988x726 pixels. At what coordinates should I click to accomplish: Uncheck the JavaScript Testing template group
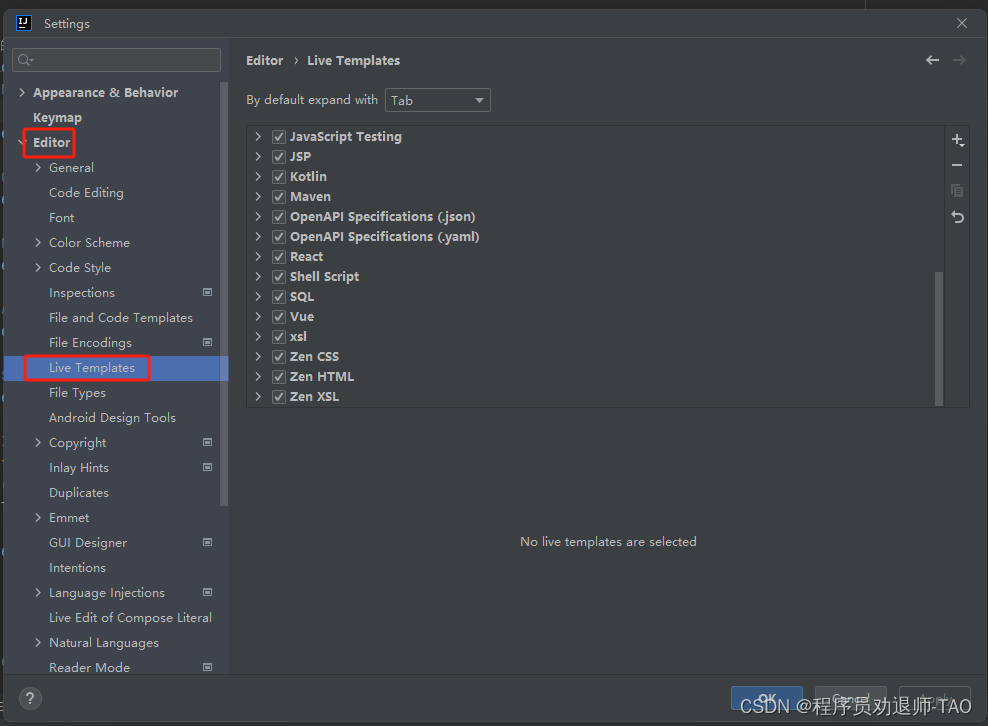pos(279,137)
